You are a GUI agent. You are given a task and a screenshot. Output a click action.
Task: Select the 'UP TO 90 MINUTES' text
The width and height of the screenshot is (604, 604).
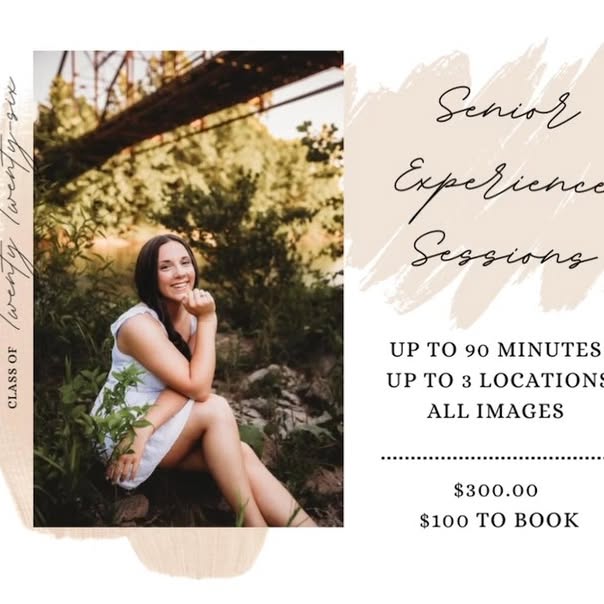pos(495,350)
